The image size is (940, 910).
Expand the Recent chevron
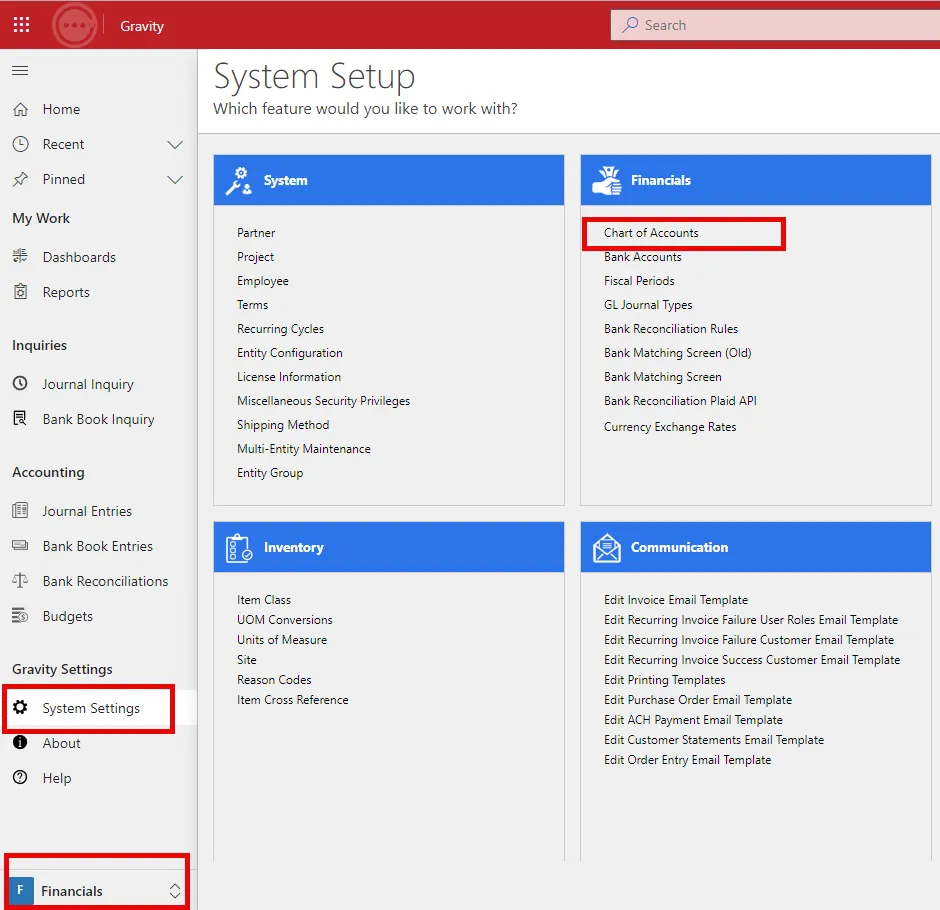click(x=175, y=144)
